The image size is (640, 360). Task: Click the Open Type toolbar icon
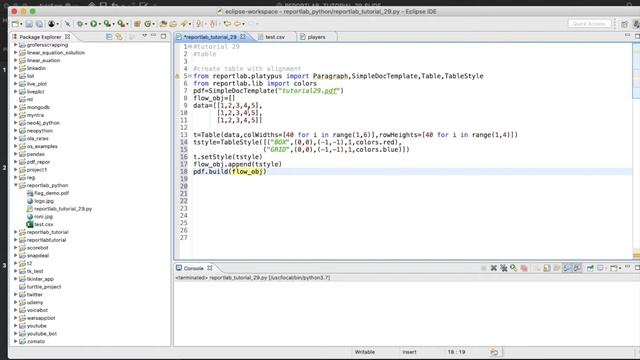click(x=163, y=24)
